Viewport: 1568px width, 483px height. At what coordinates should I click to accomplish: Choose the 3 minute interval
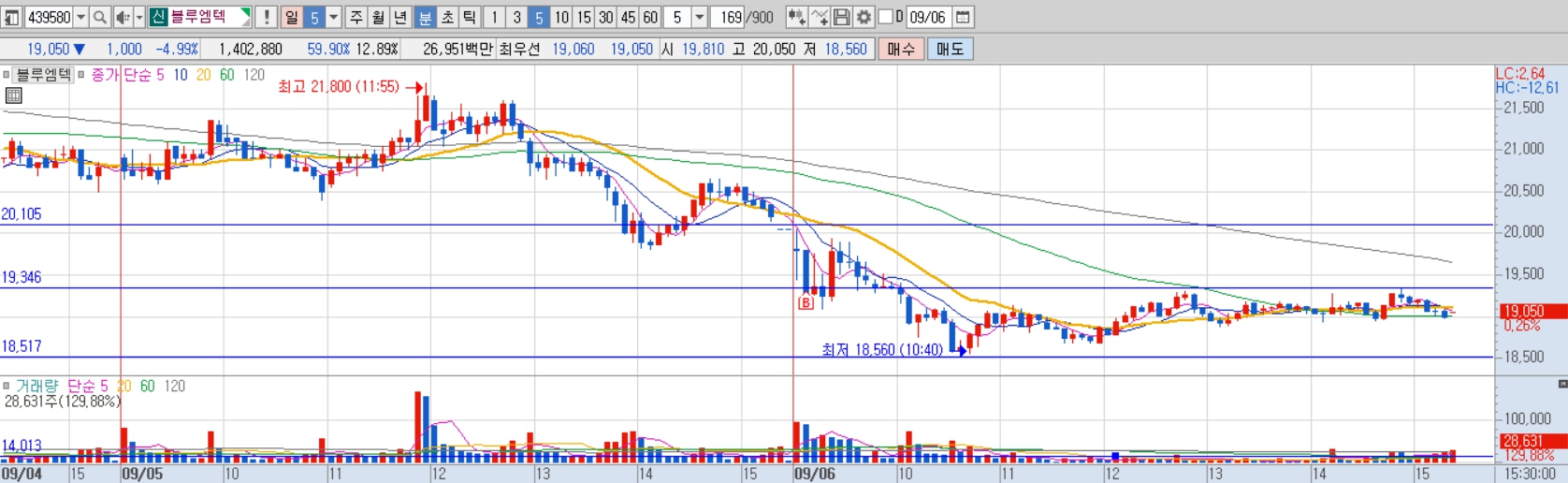point(515,18)
